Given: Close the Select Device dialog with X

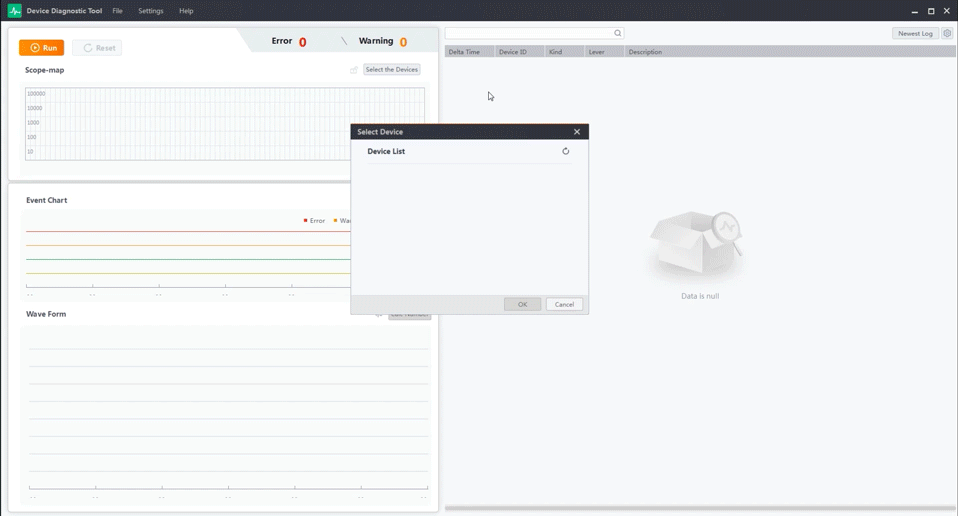Looking at the screenshot, I should (576, 132).
